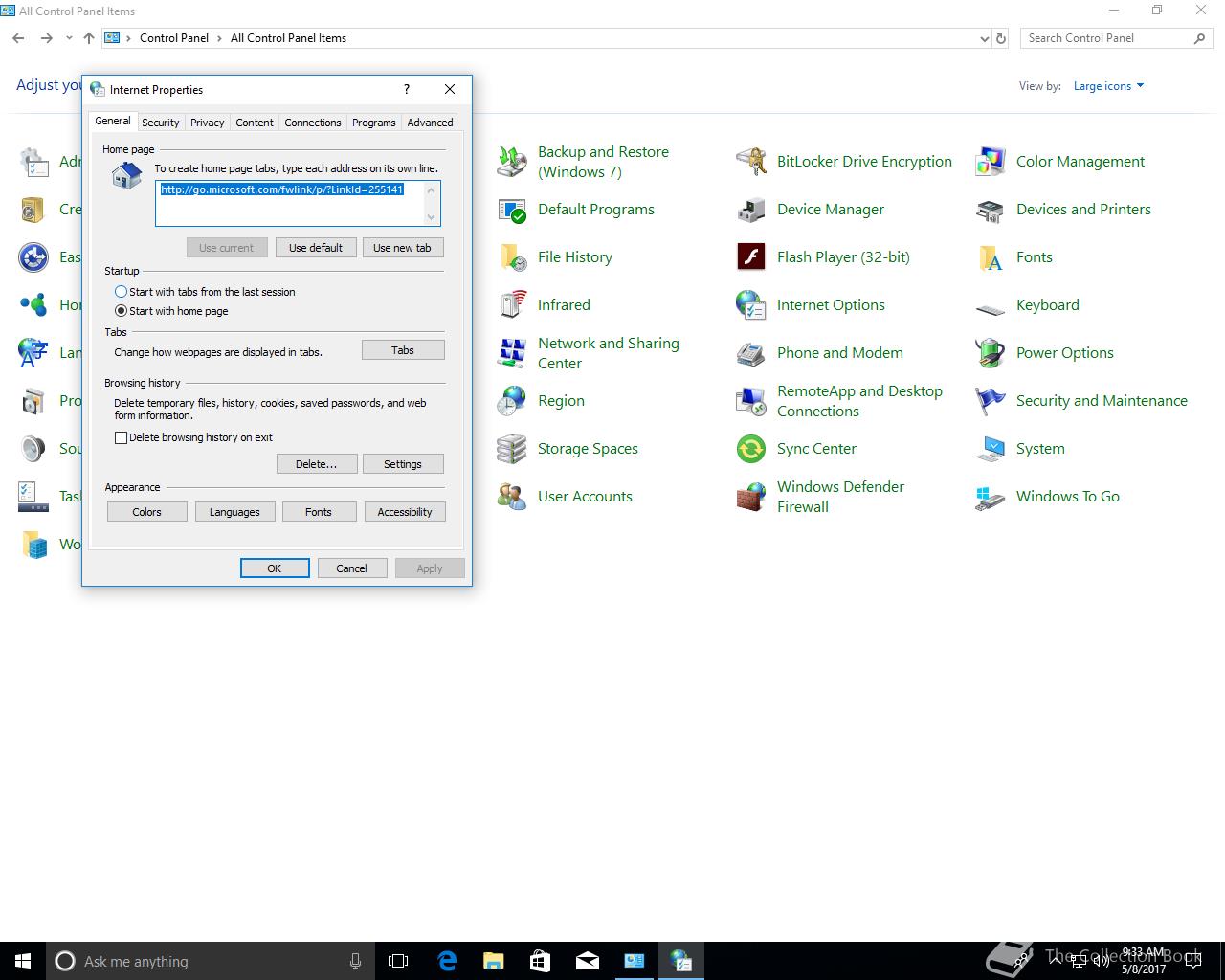Screen dimensions: 1225x980
Task: Check Delete browsing history on exit
Action: pos(121,437)
